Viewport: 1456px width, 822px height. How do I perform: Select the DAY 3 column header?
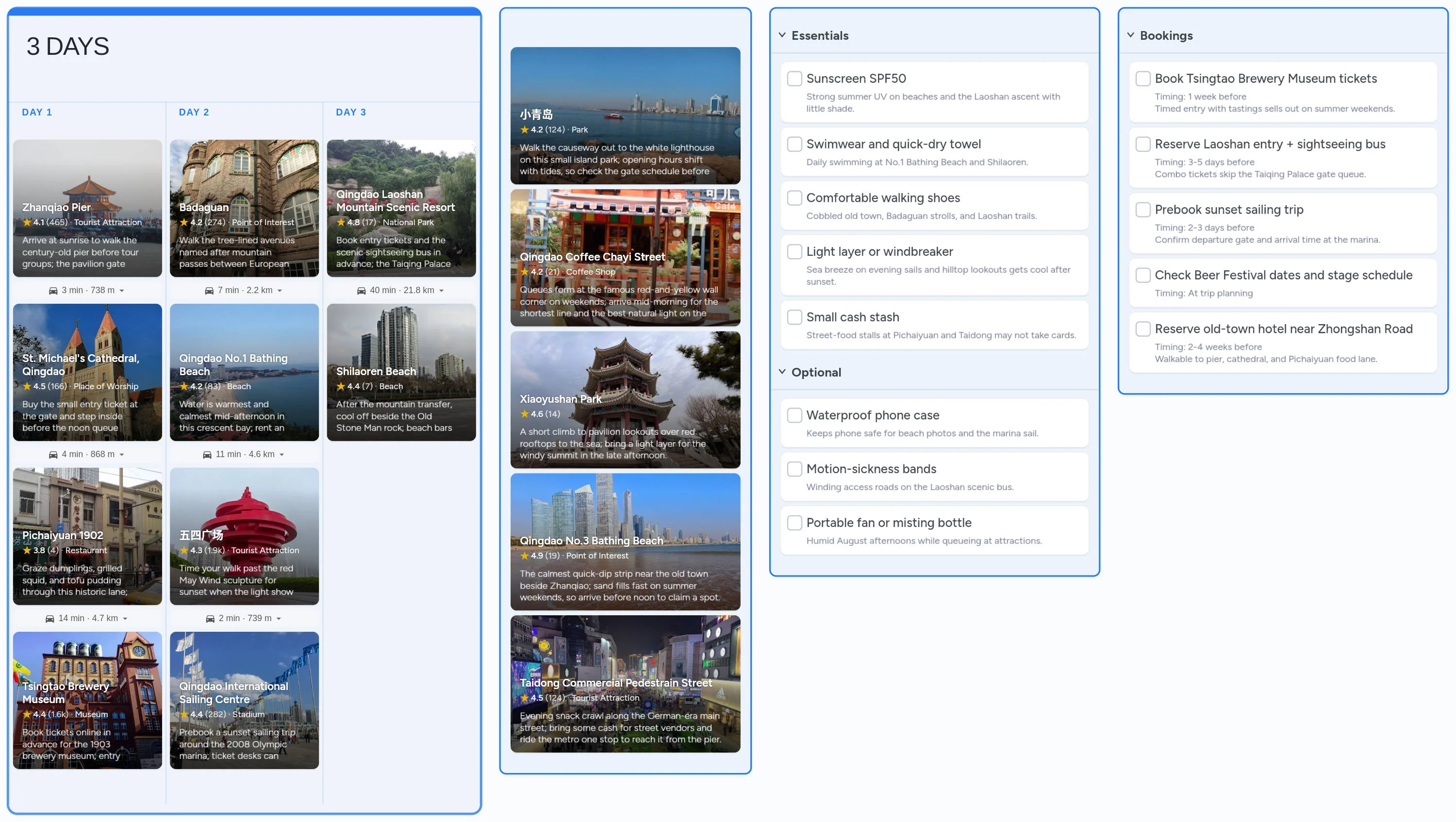click(x=351, y=113)
